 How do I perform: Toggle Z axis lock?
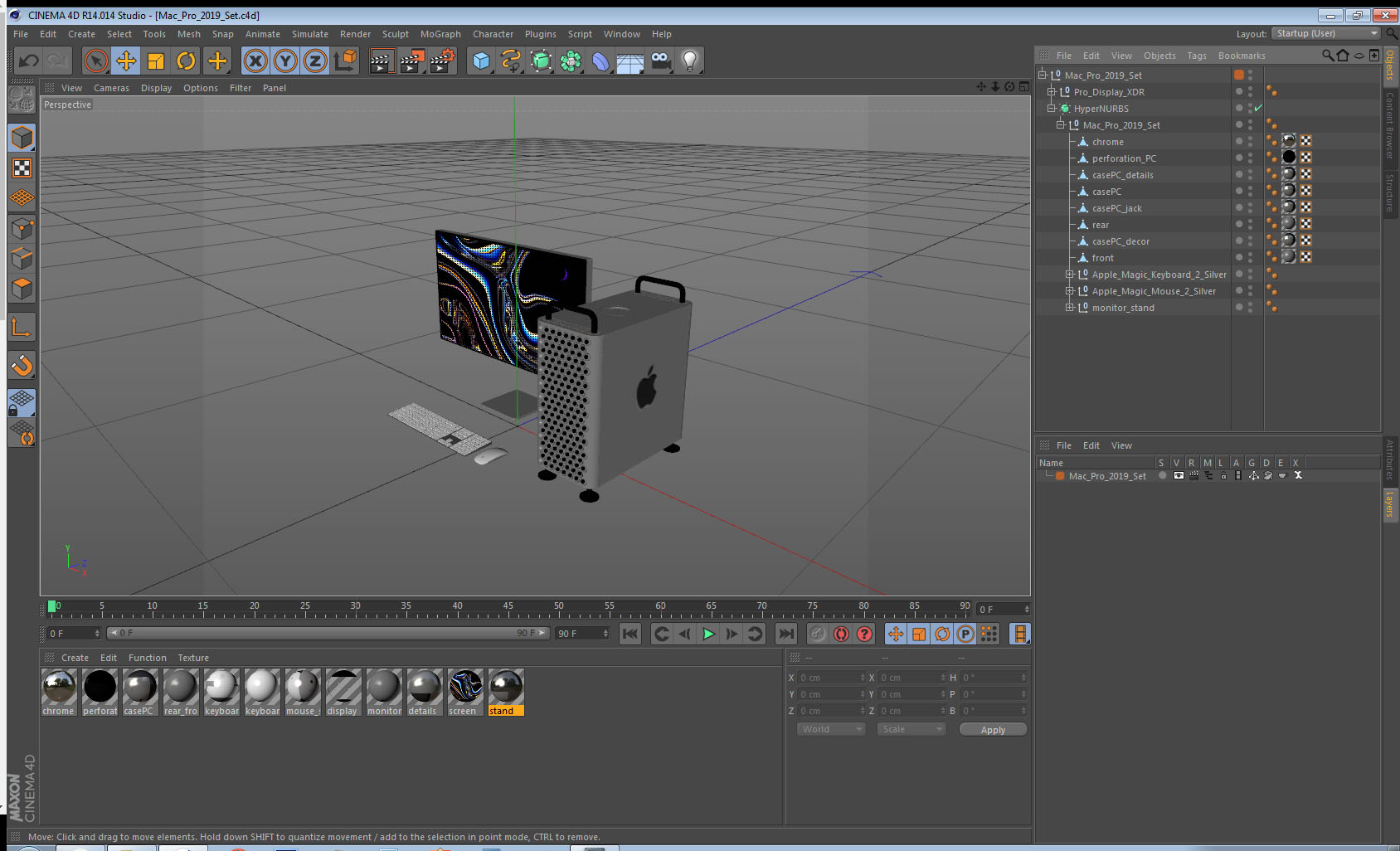pos(315,61)
